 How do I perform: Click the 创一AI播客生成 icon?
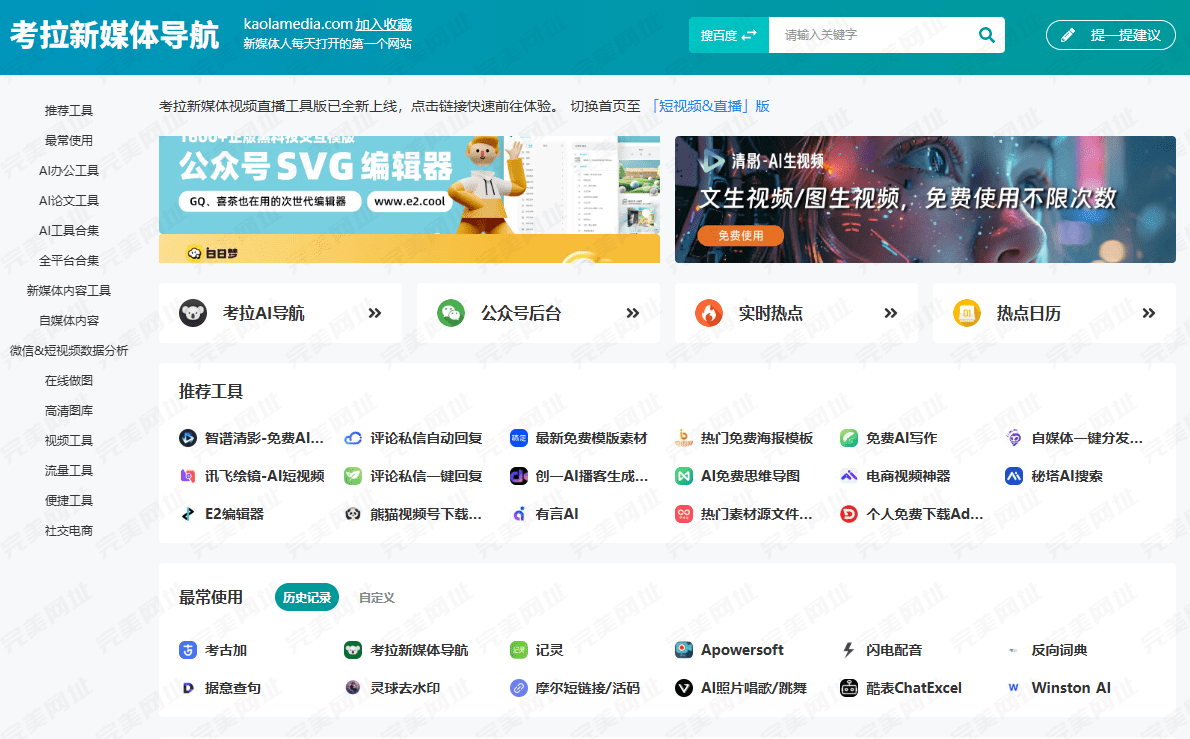pos(518,476)
